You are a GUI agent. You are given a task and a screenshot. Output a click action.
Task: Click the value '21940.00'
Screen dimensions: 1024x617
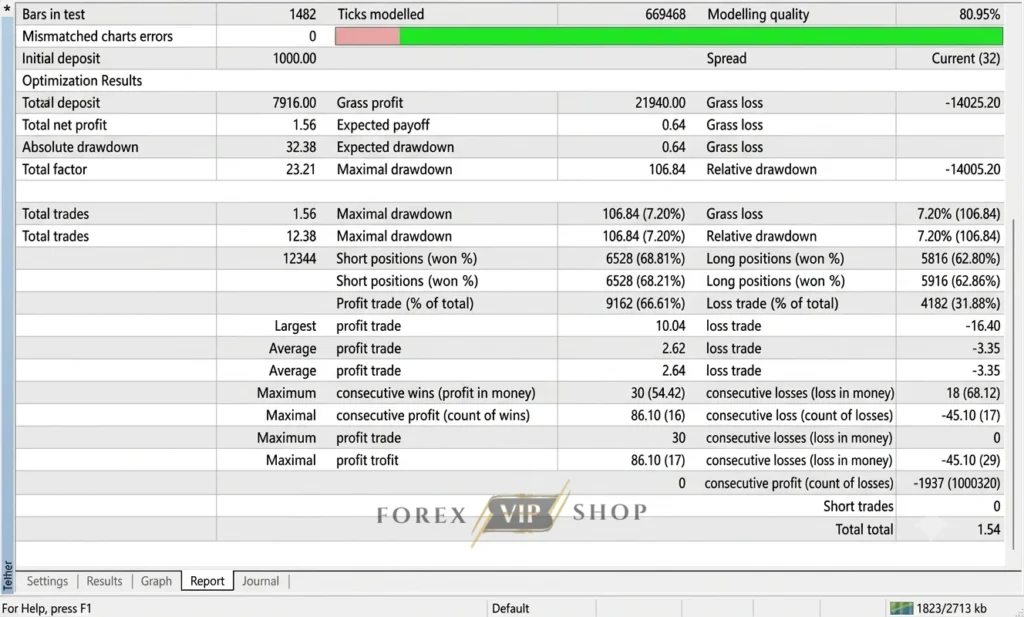(x=660, y=103)
